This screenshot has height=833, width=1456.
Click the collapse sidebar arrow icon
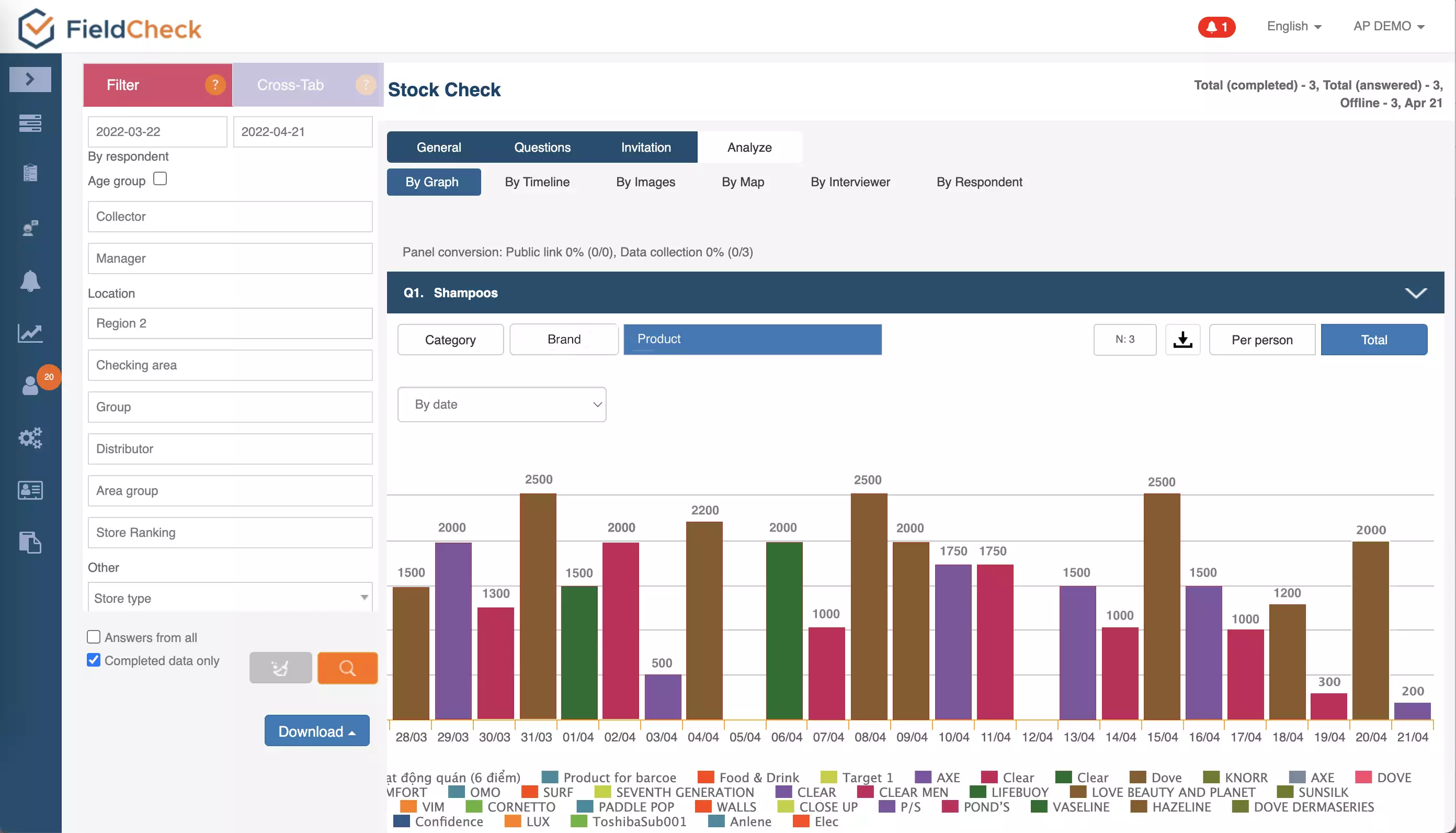[x=30, y=78]
